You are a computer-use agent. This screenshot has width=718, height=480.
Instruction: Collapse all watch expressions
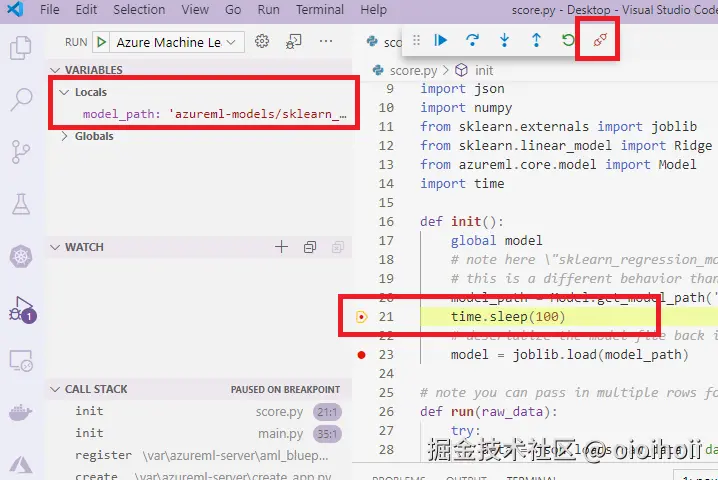point(310,247)
